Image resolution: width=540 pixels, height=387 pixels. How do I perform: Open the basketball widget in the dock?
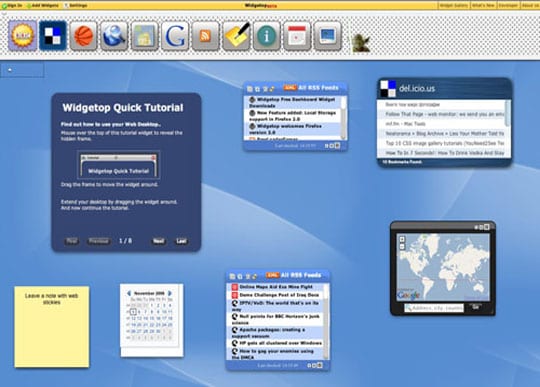83,35
